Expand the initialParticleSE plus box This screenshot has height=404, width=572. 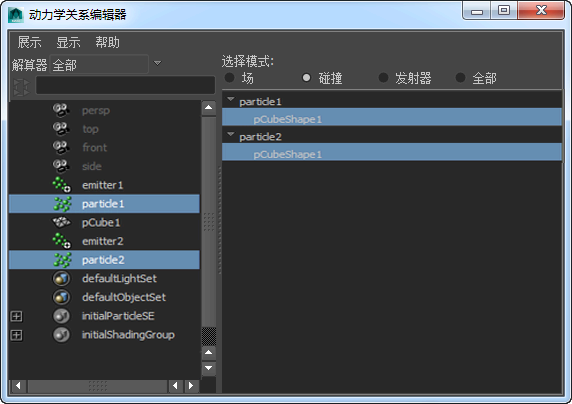16,316
